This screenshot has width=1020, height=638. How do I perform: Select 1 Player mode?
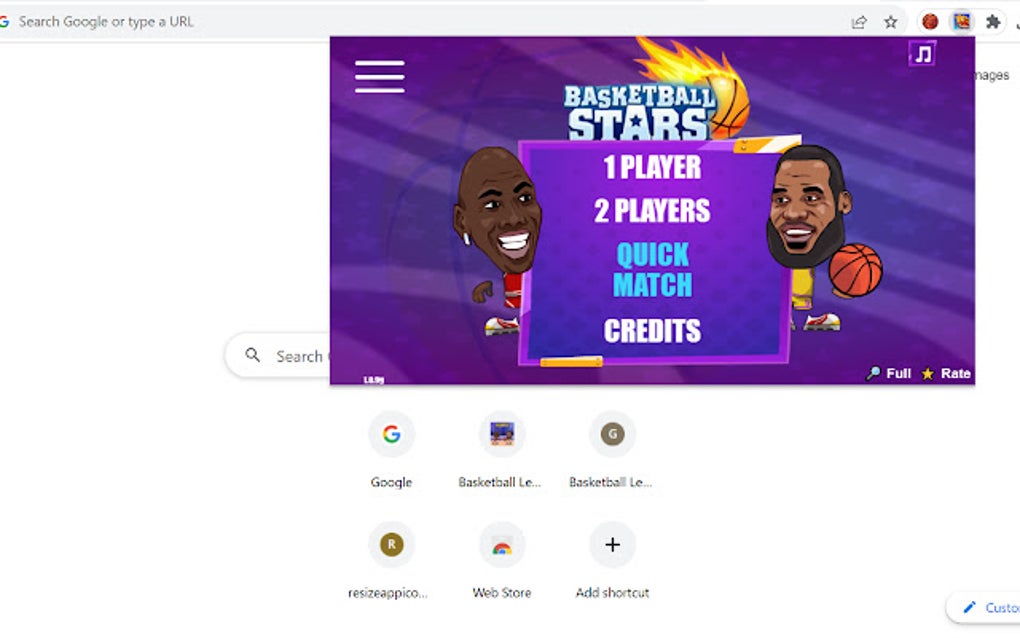652,167
